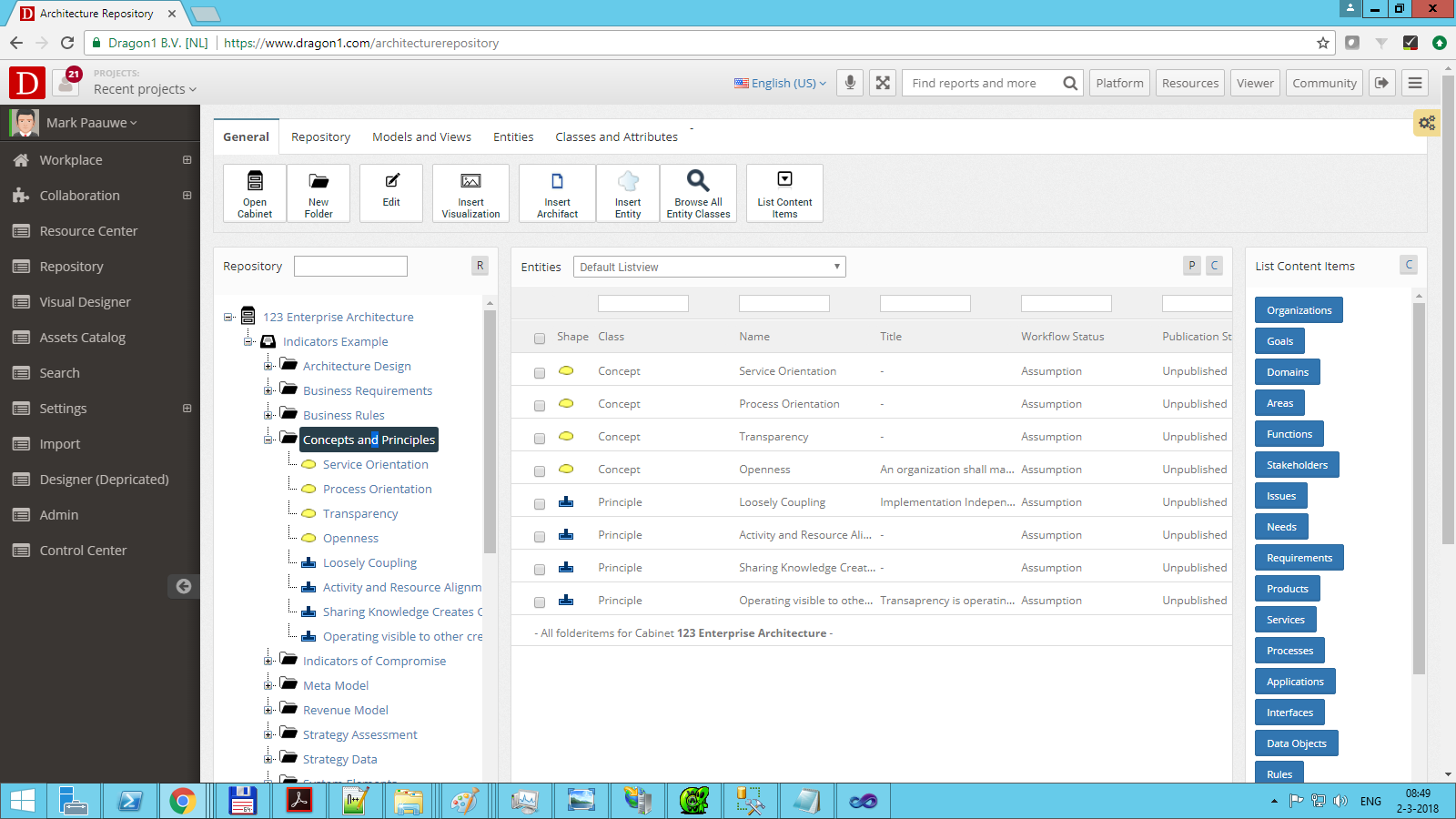Collapse the 123 Enterprise Architecture node

click(228, 318)
